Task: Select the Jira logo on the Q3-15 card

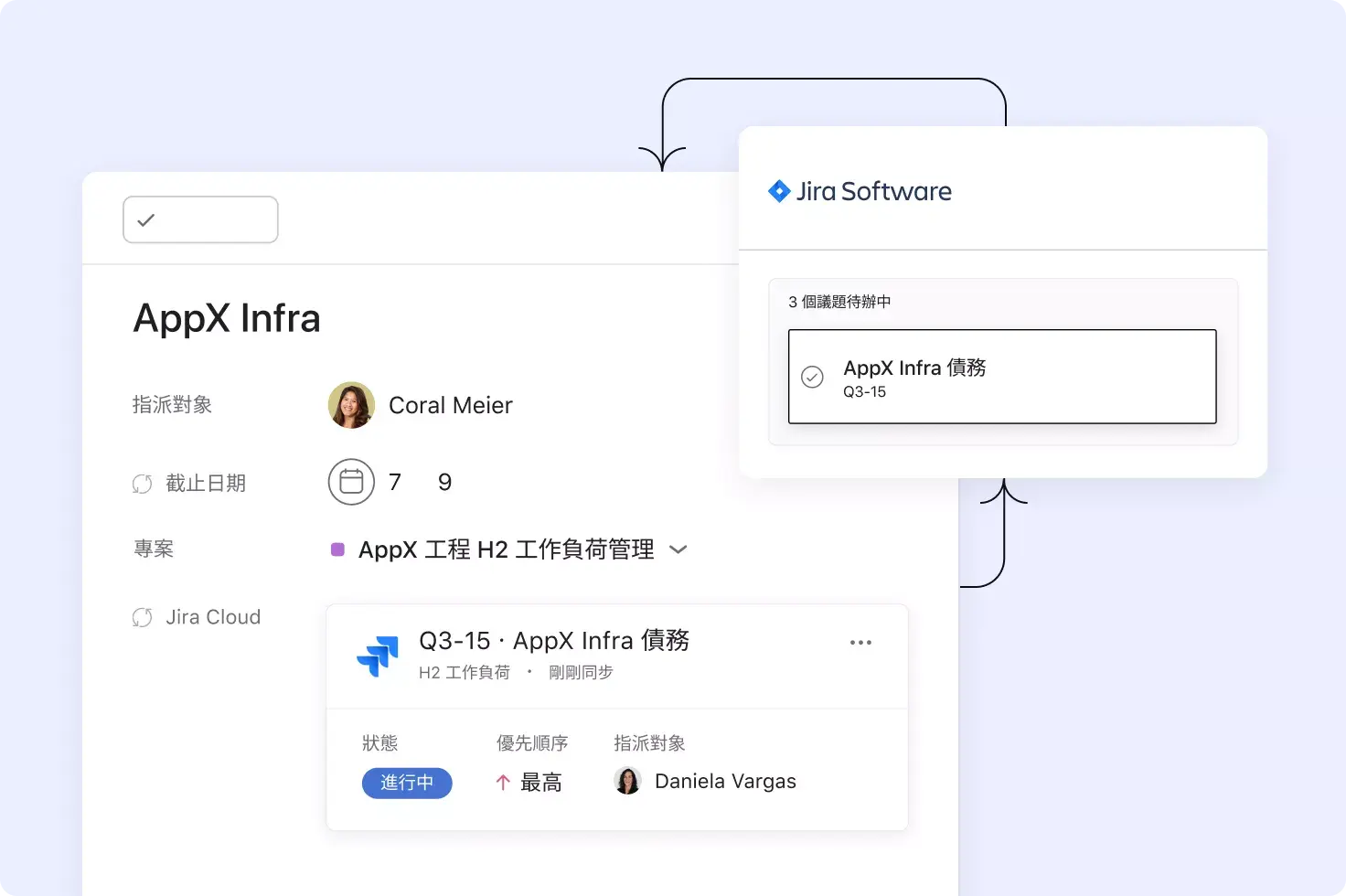Action: [x=379, y=656]
